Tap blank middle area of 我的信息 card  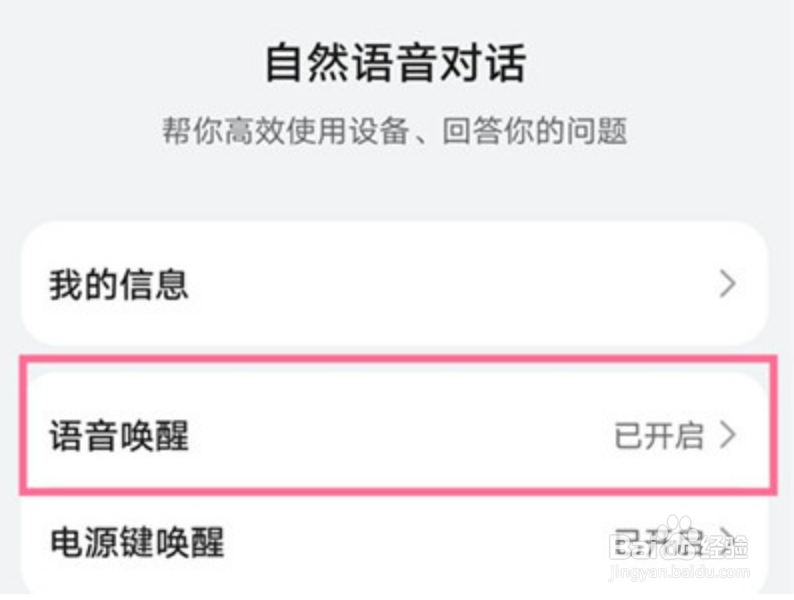click(x=420, y=285)
